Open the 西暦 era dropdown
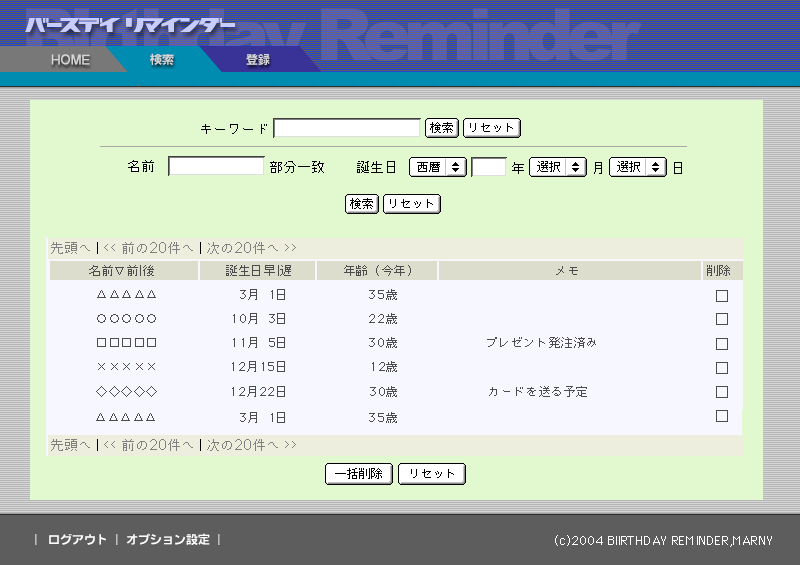 coord(437,168)
